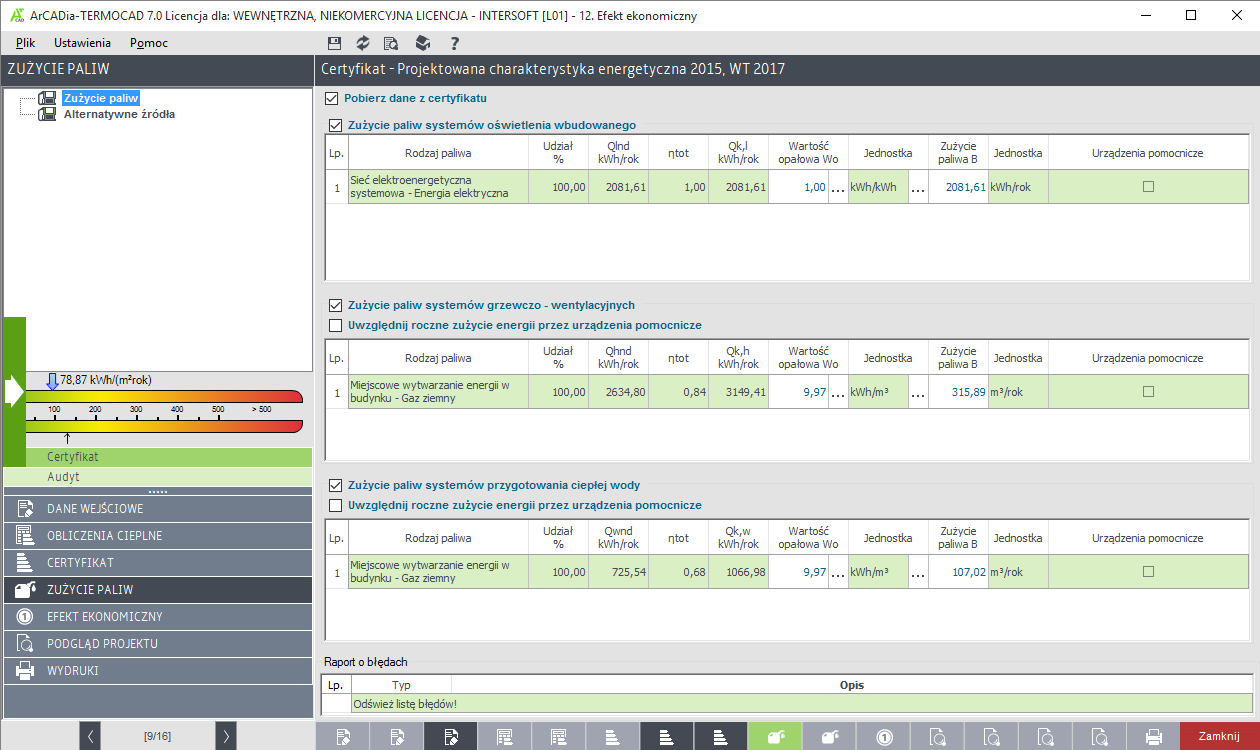Toggle Pobierz dane z certyfikatu checkbox
1260x750 pixels.
(331, 99)
